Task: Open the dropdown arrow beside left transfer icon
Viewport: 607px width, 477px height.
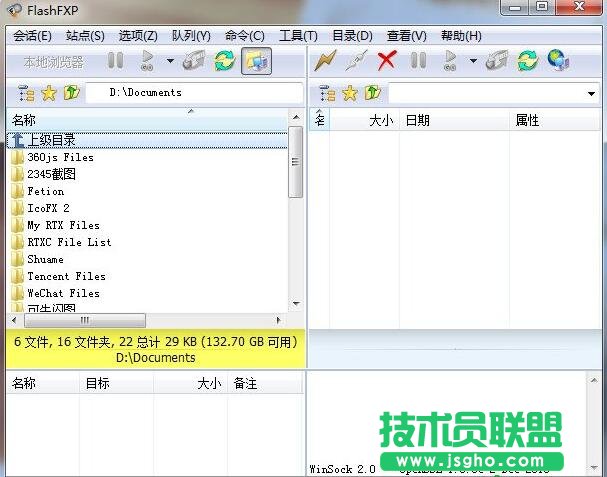Action: 170,61
